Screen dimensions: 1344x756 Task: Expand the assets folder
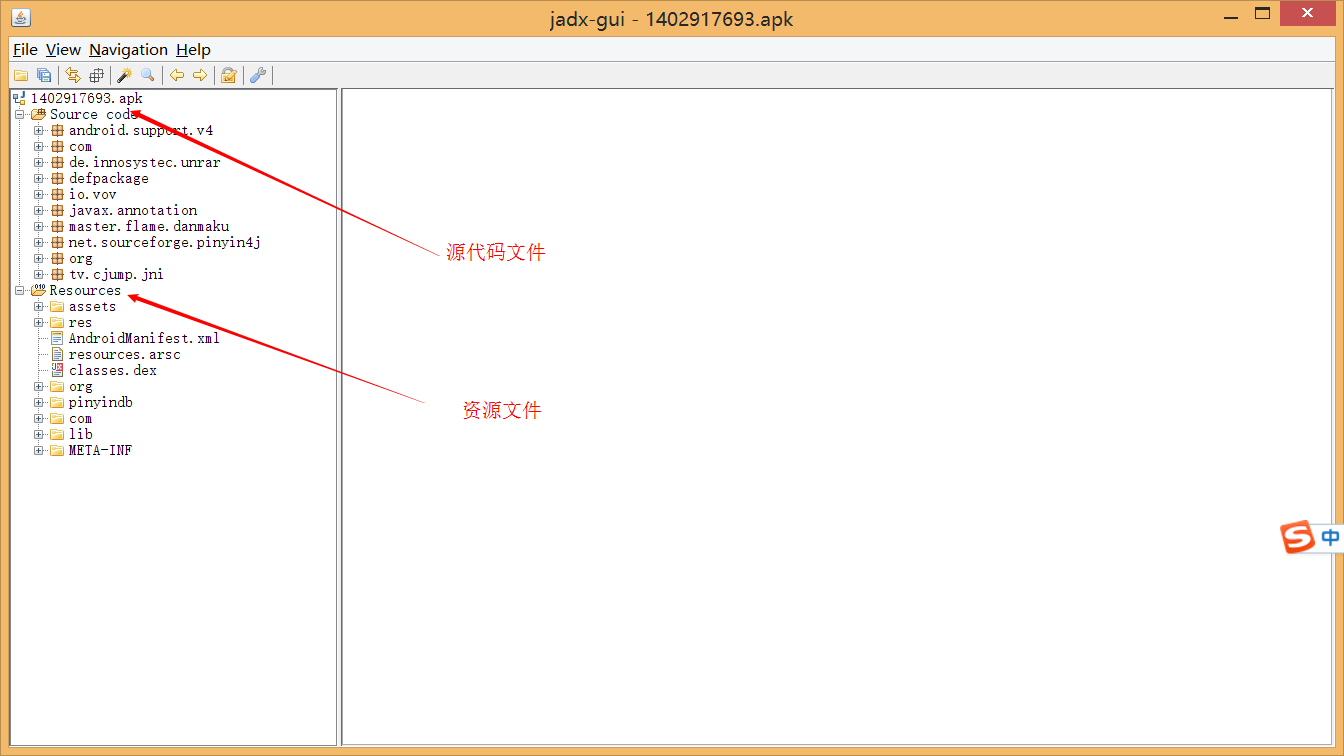[x=39, y=307]
